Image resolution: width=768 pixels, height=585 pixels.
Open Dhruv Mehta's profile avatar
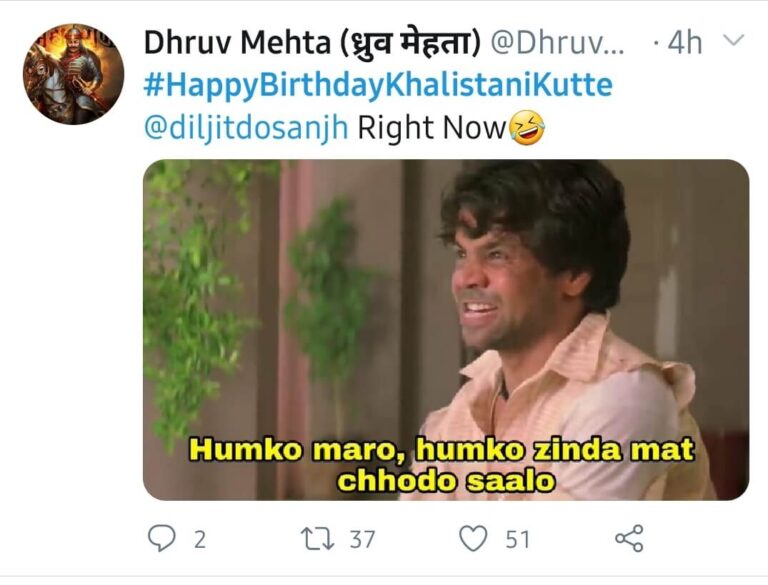point(73,73)
